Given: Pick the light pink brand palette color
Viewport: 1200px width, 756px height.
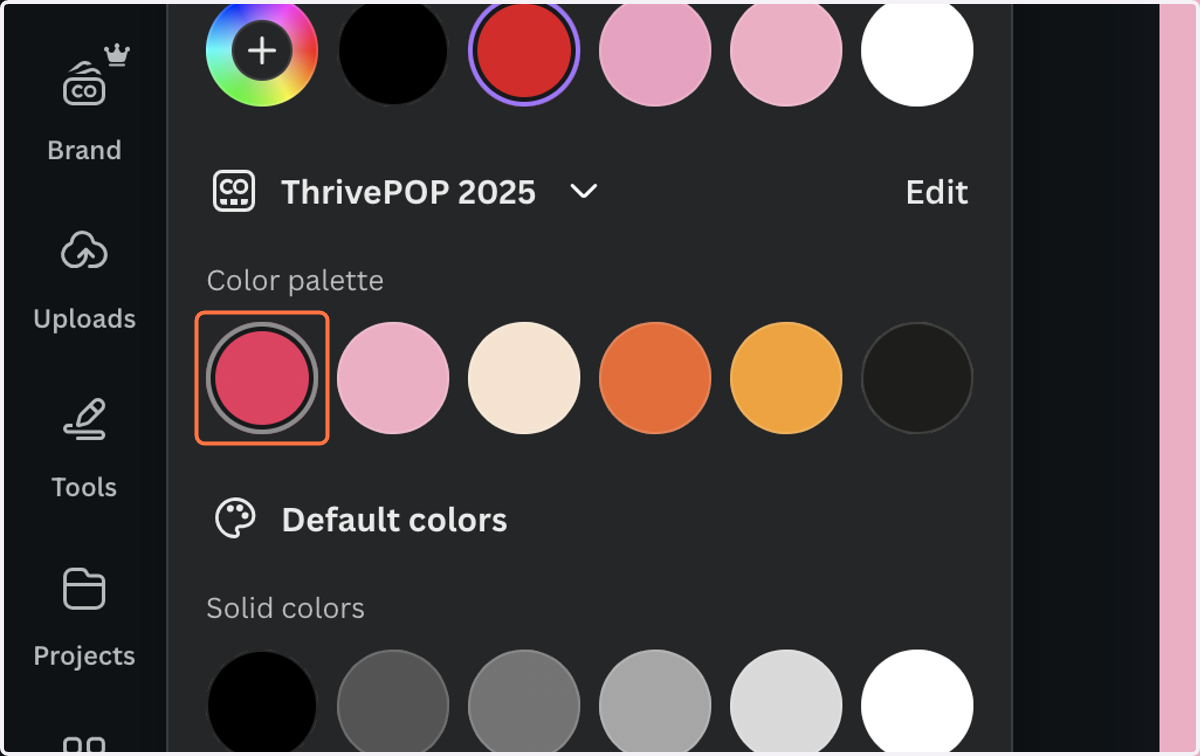Looking at the screenshot, I should [x=393, y=378].
